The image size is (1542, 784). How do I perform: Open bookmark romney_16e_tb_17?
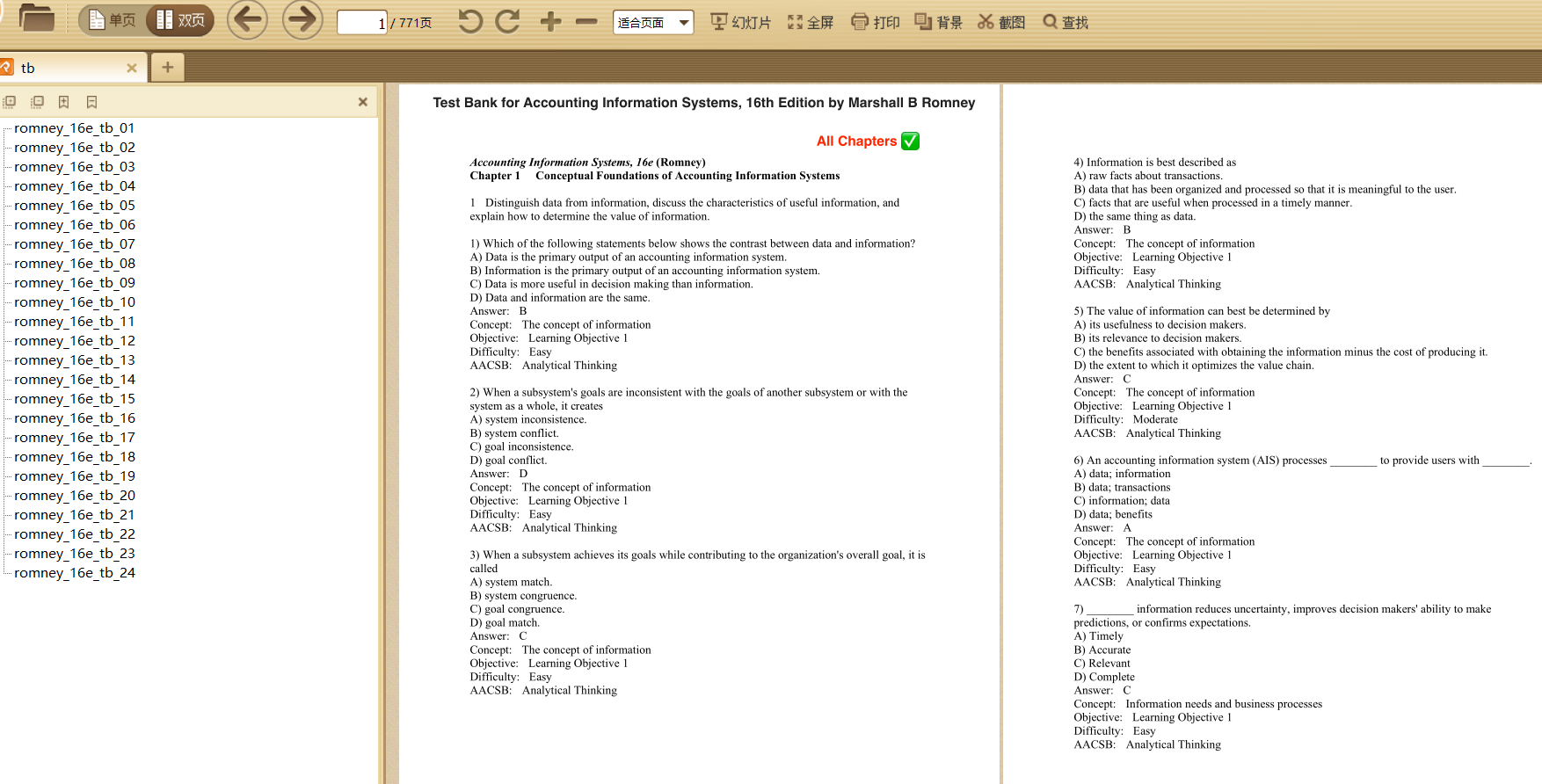(75, 438)
